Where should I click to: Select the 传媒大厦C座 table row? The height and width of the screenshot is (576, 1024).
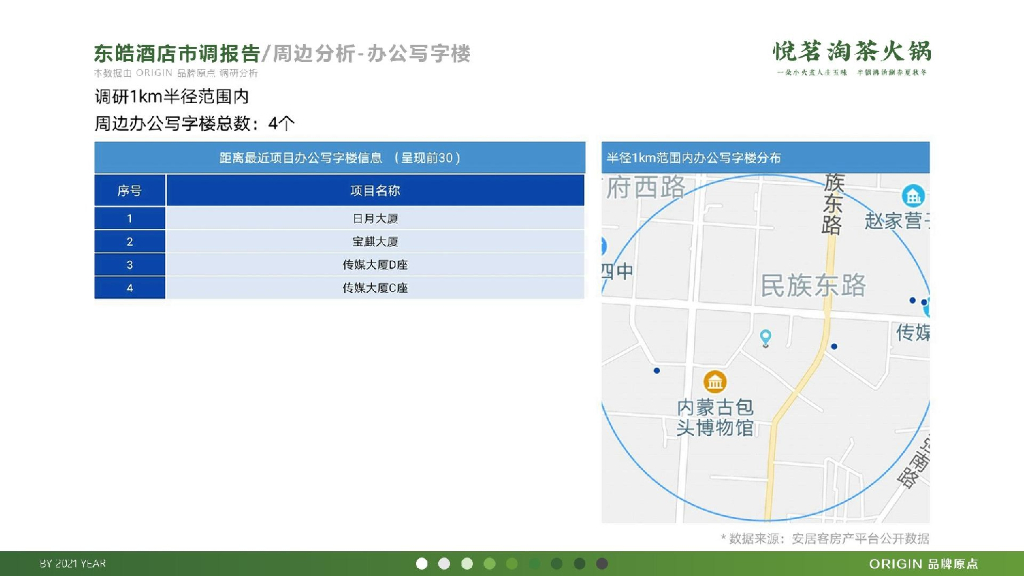373,289
